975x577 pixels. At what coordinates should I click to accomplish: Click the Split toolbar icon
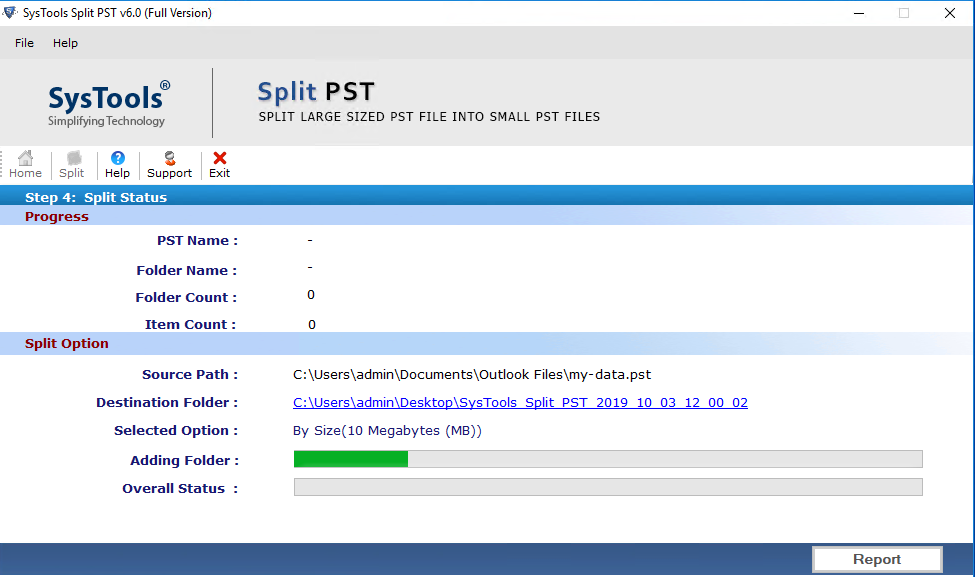[x=72, y=165]
